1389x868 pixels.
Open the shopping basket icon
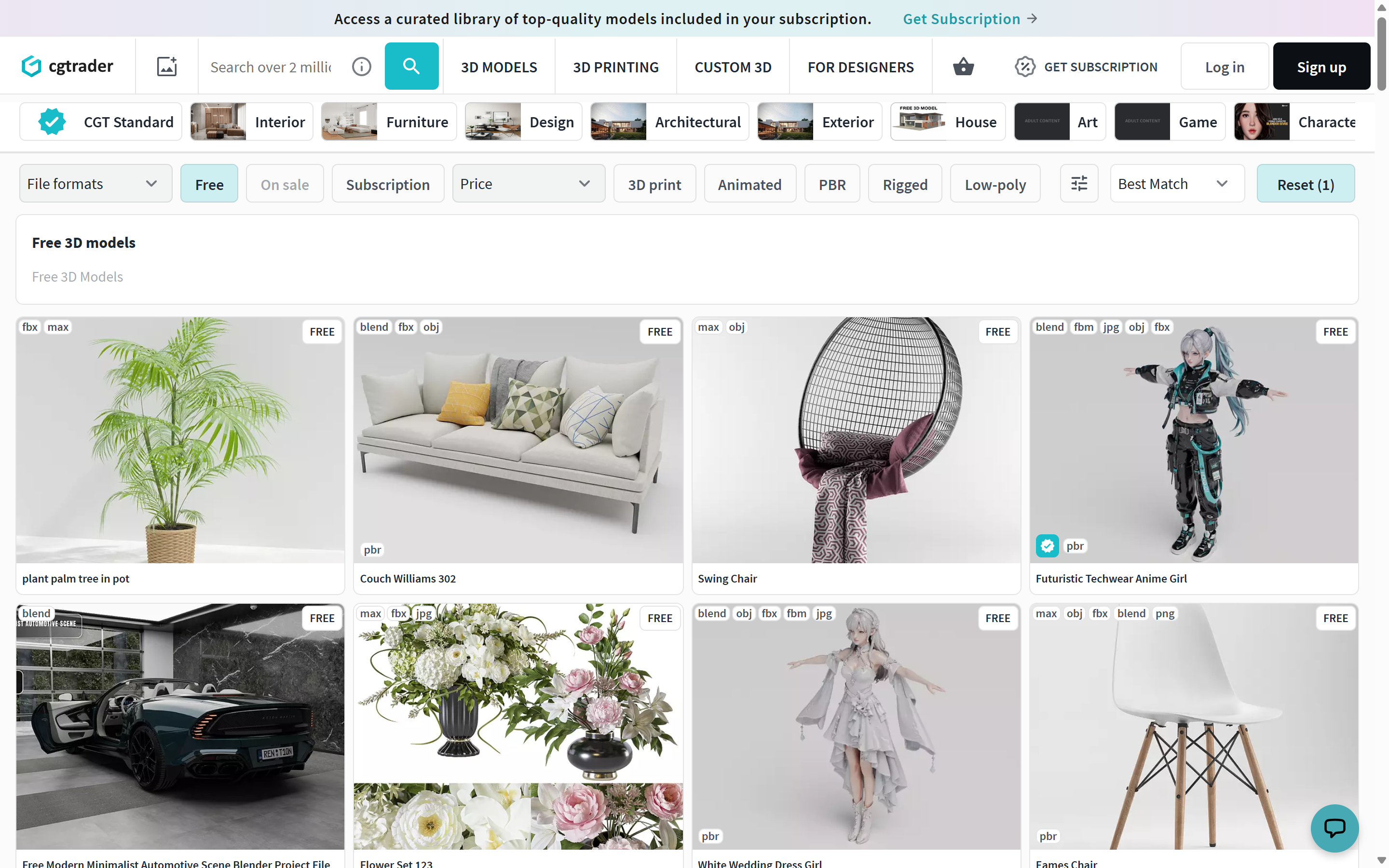963,67
